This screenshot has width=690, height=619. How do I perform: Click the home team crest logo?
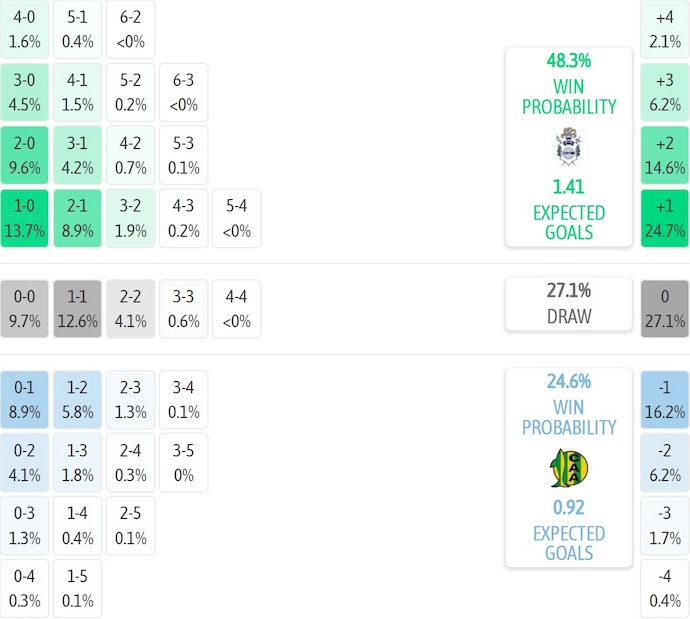click(x=568, y=146)
